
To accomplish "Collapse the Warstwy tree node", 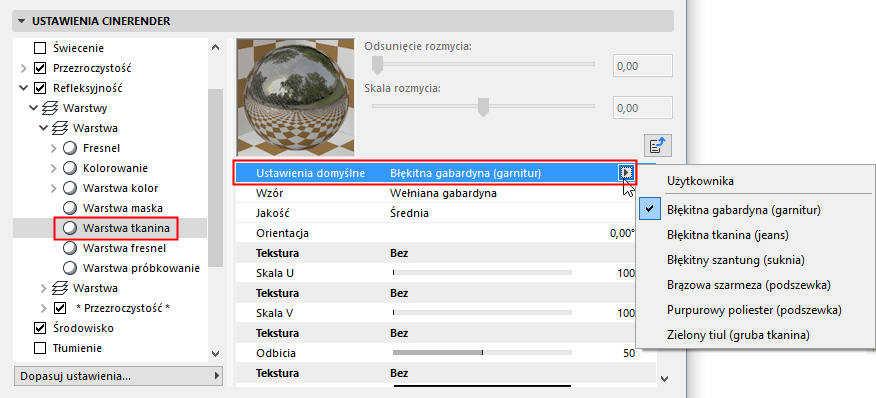I will pyautogui.click(x=34, y=108).
